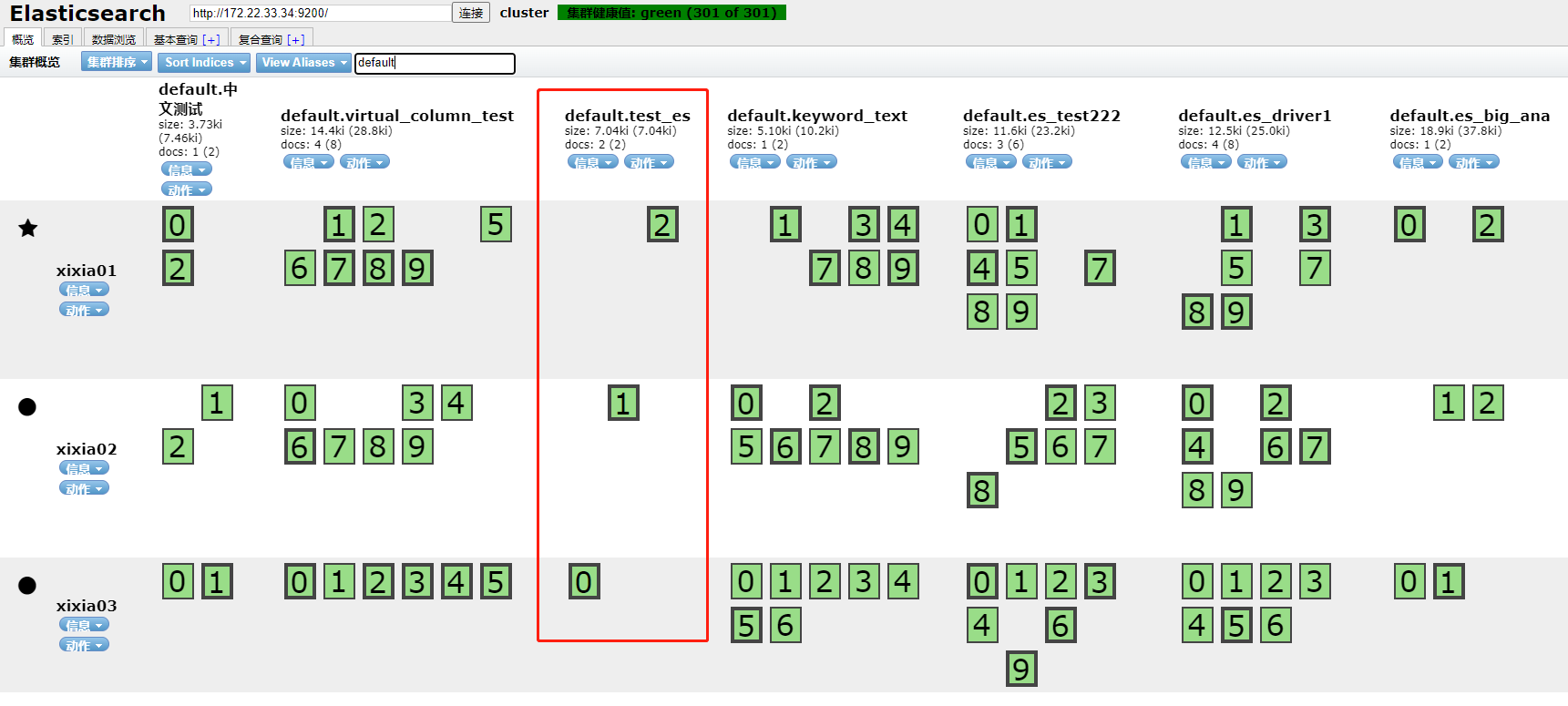Open 信息 dropdown under default.test_es
This screenshot has width=1568, height=706.
[592, 162]
